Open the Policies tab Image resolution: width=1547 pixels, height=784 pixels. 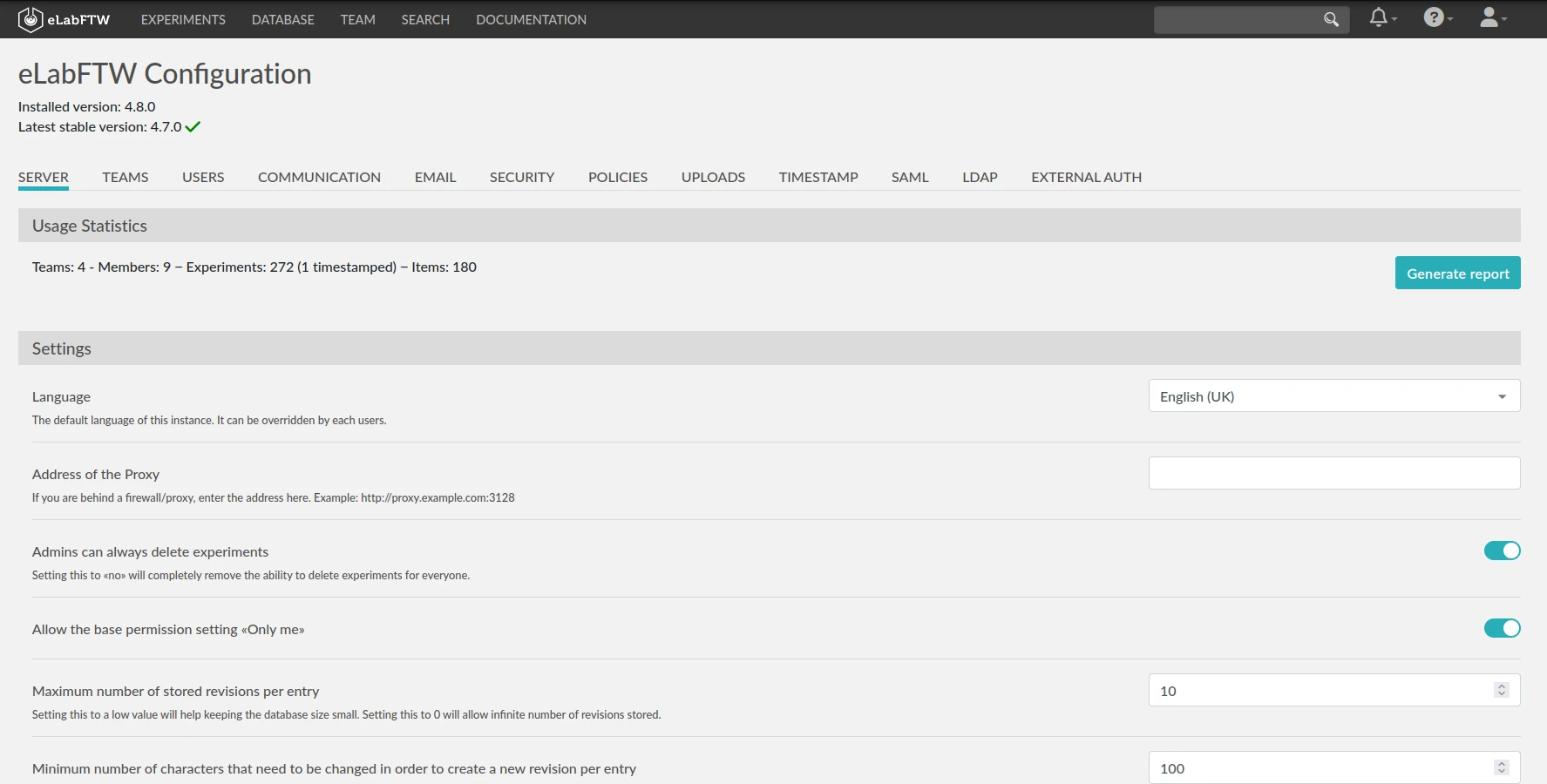618,177
